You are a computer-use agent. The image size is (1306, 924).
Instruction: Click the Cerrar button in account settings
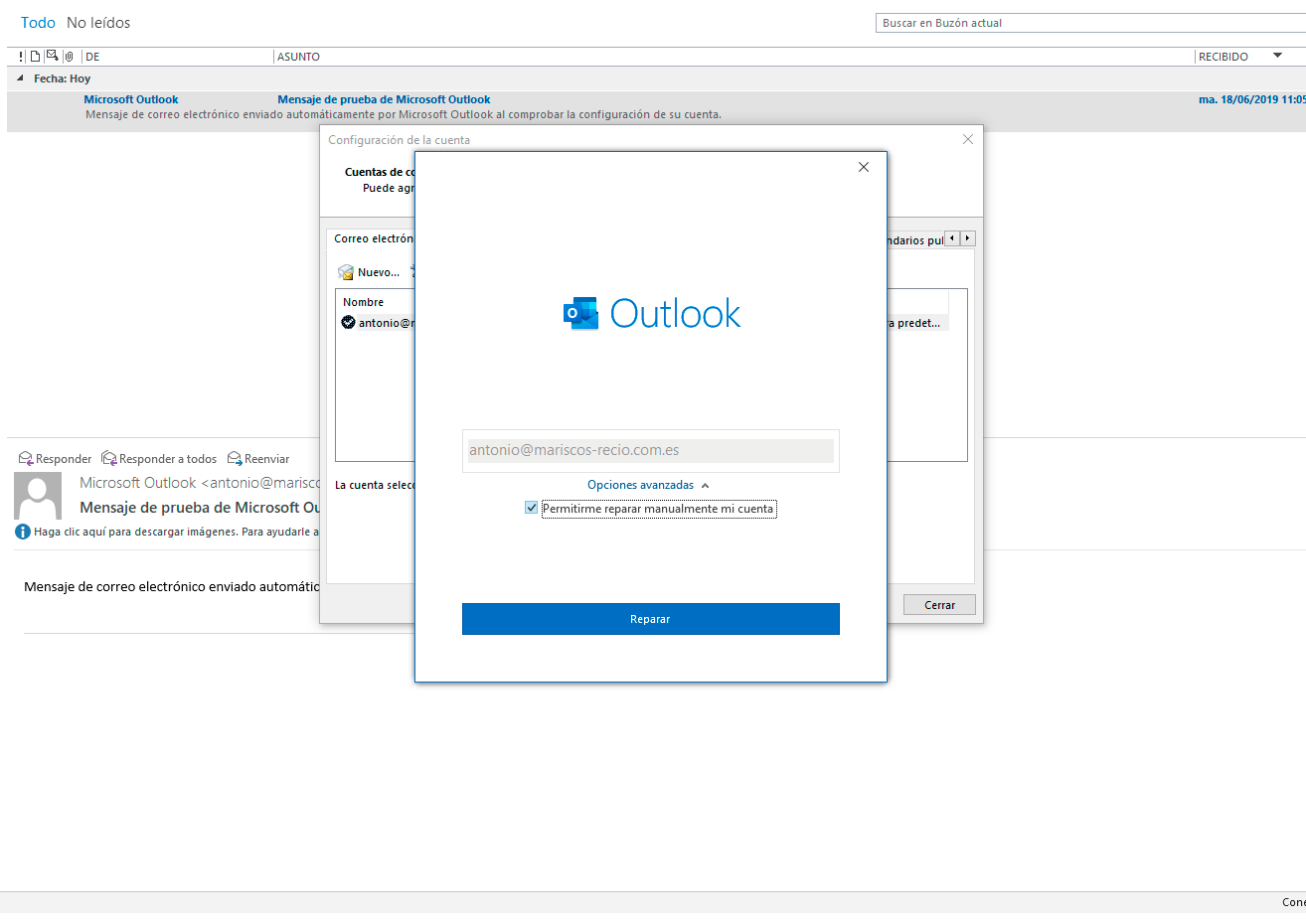939,605
